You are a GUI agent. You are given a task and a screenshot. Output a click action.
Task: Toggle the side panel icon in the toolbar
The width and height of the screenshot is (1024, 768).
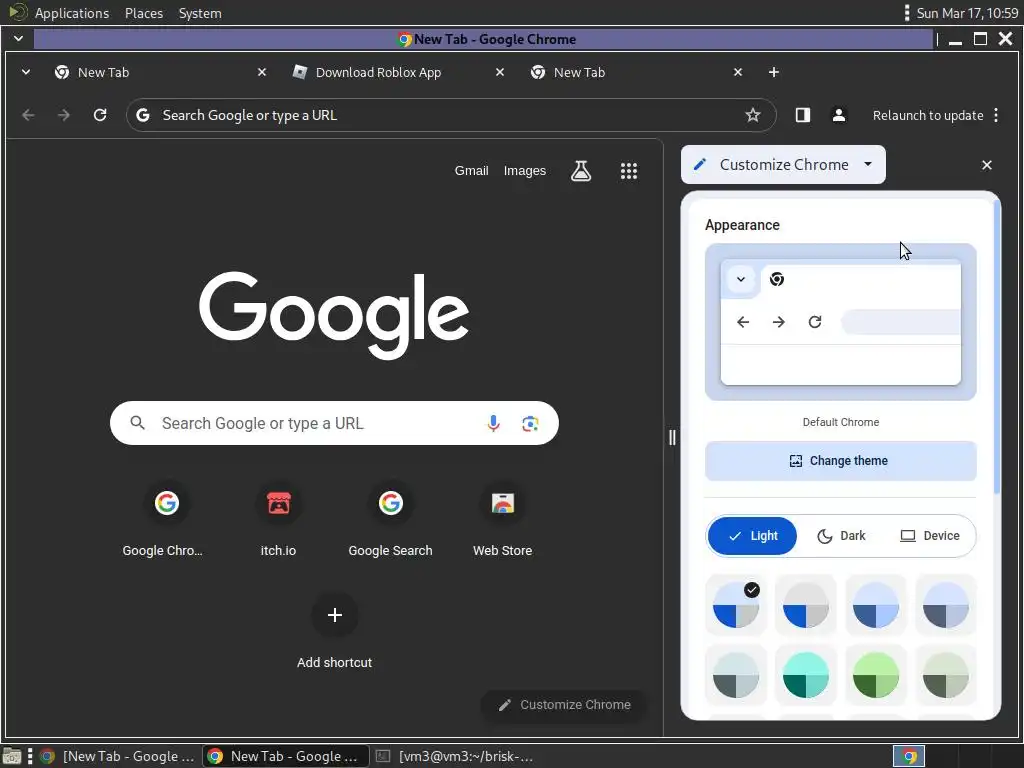pyautogui.click(x=803, y=116)
